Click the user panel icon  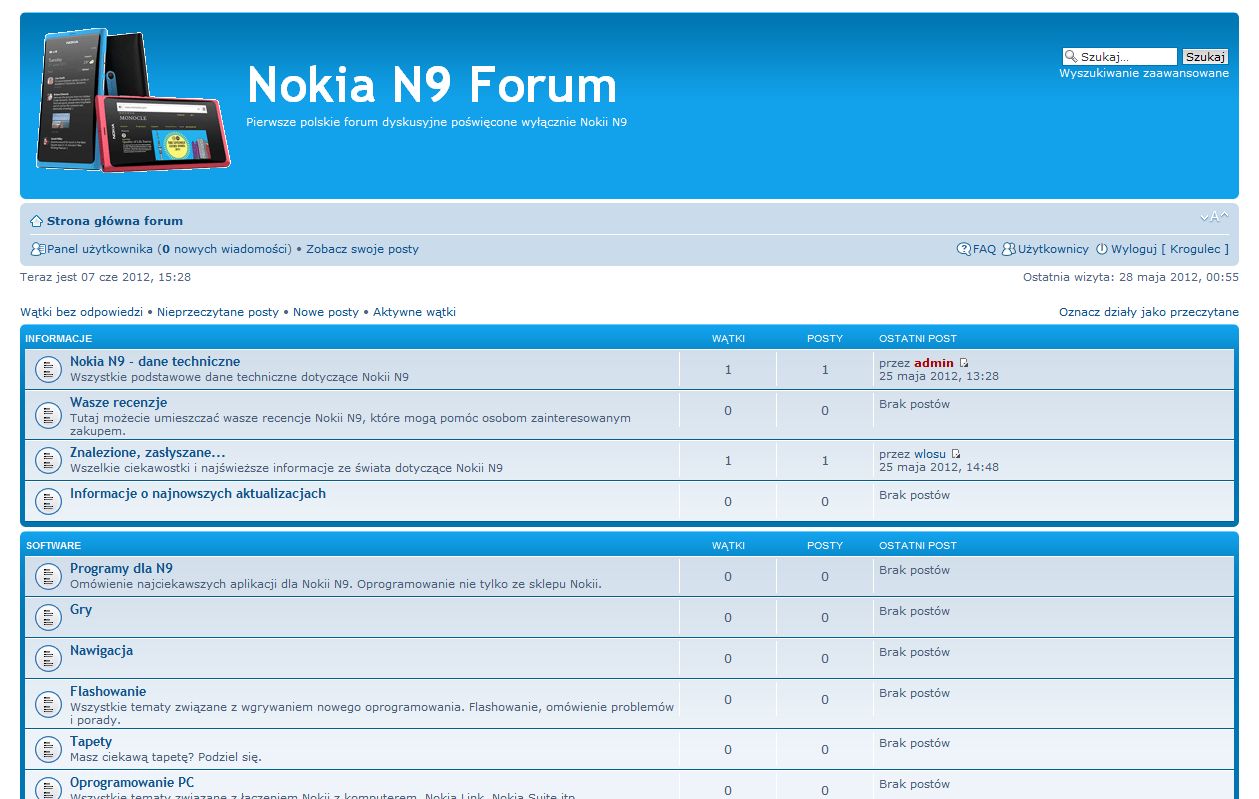(38, 249)
